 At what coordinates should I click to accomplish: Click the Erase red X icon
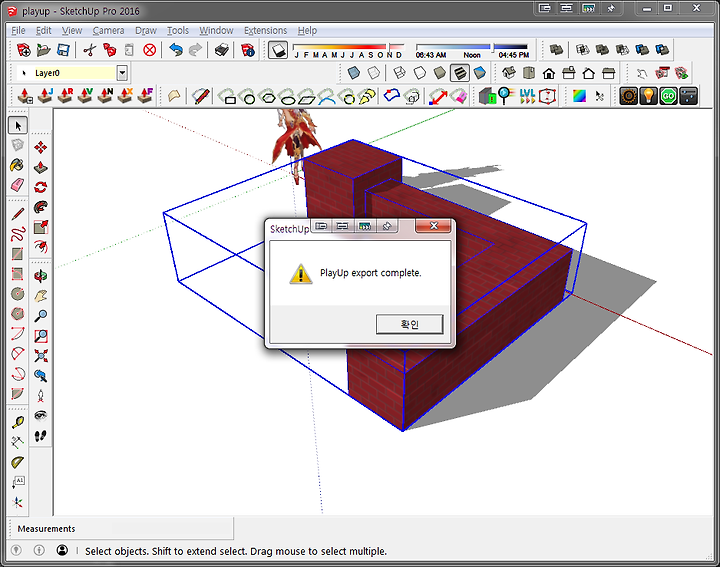tap(149, 50)
